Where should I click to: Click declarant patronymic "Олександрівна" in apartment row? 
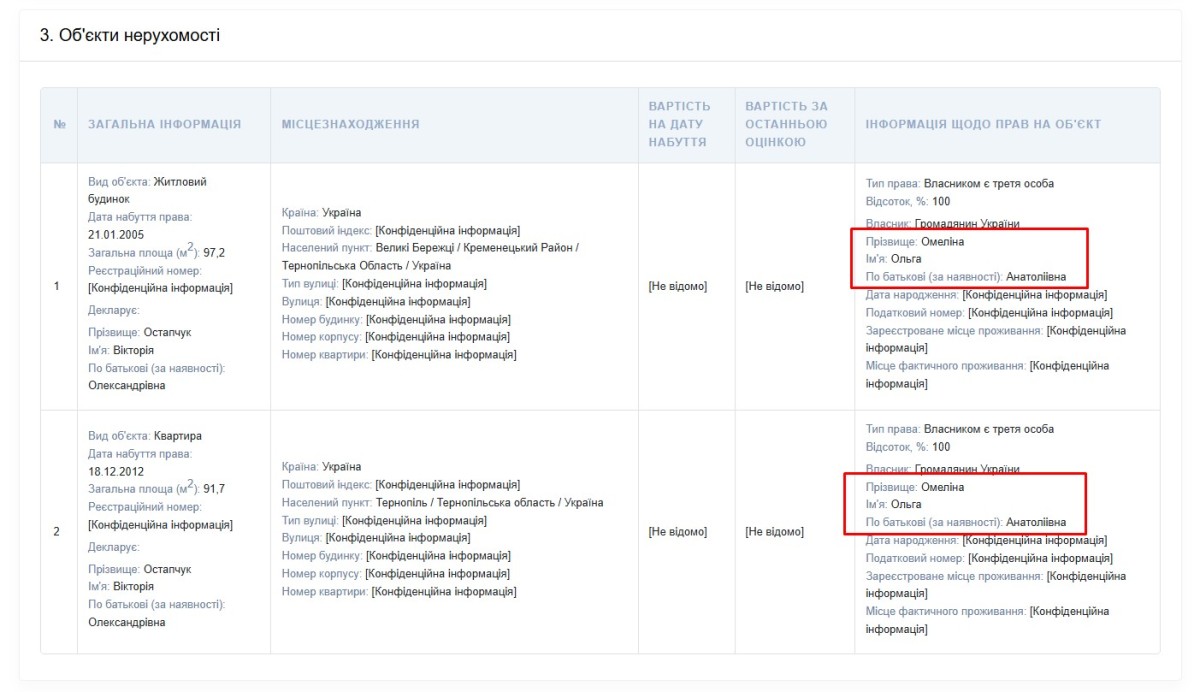127,623
